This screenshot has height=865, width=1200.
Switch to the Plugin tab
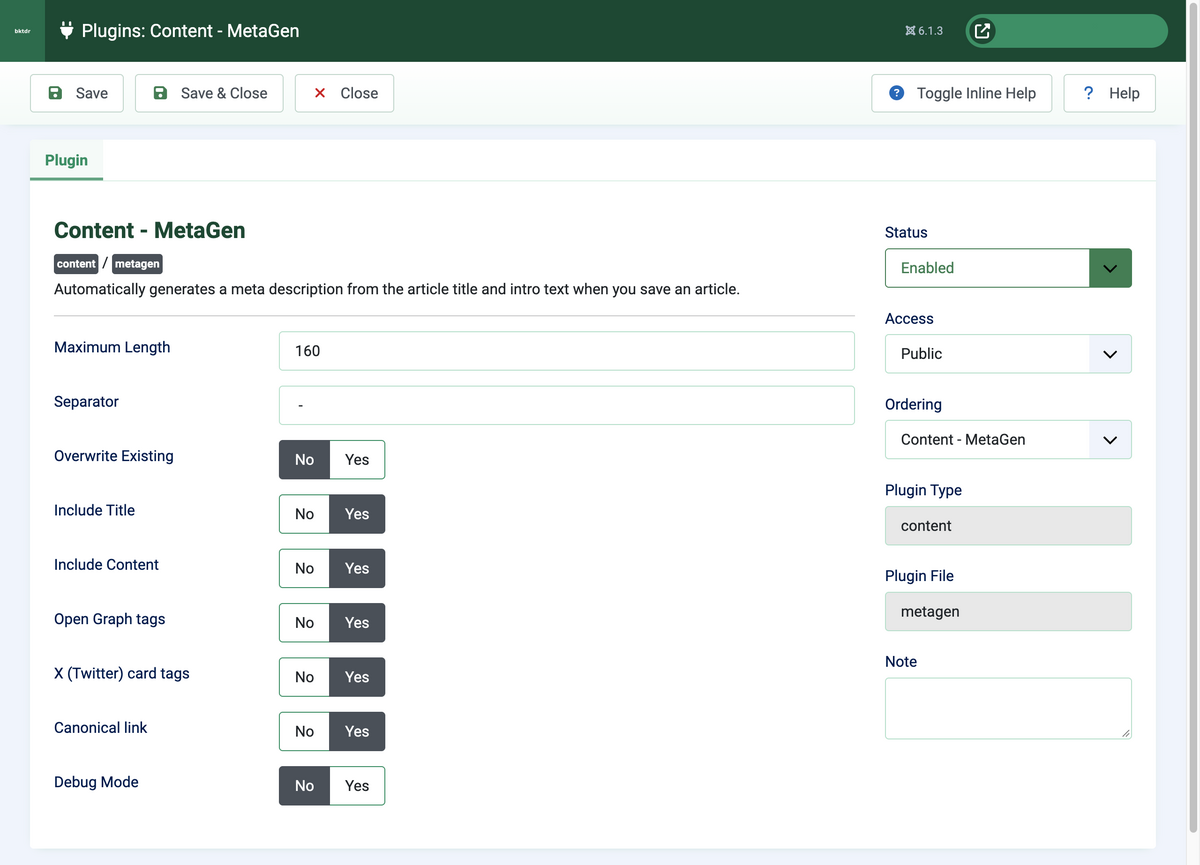(x=66, y=160)
